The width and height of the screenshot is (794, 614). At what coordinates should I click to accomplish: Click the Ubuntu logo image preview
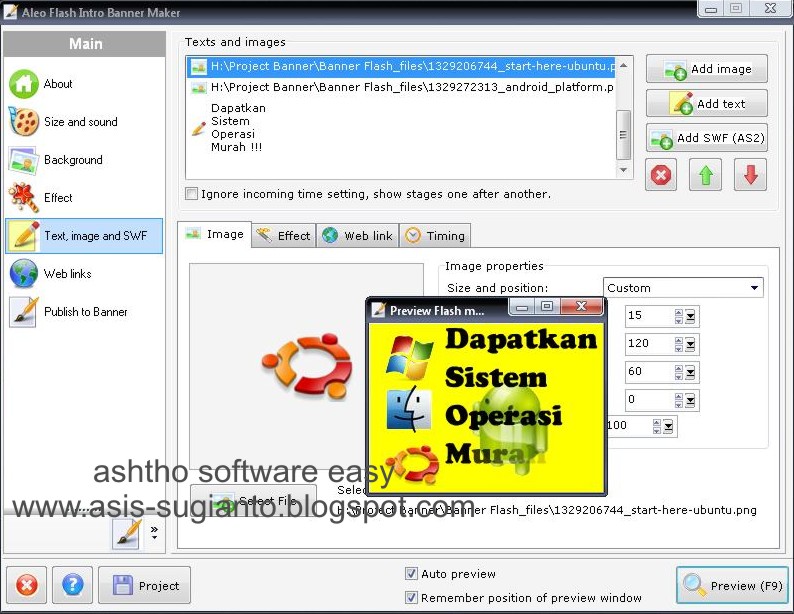pyautogui.click(x=307, y=365)
